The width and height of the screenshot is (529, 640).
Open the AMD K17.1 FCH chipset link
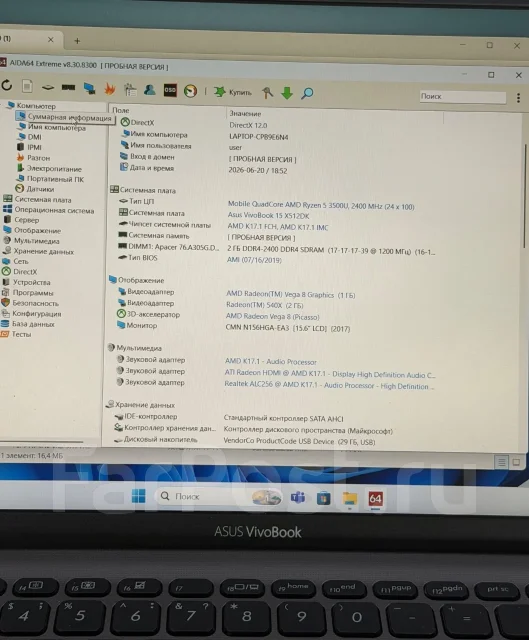coord(278,227)
